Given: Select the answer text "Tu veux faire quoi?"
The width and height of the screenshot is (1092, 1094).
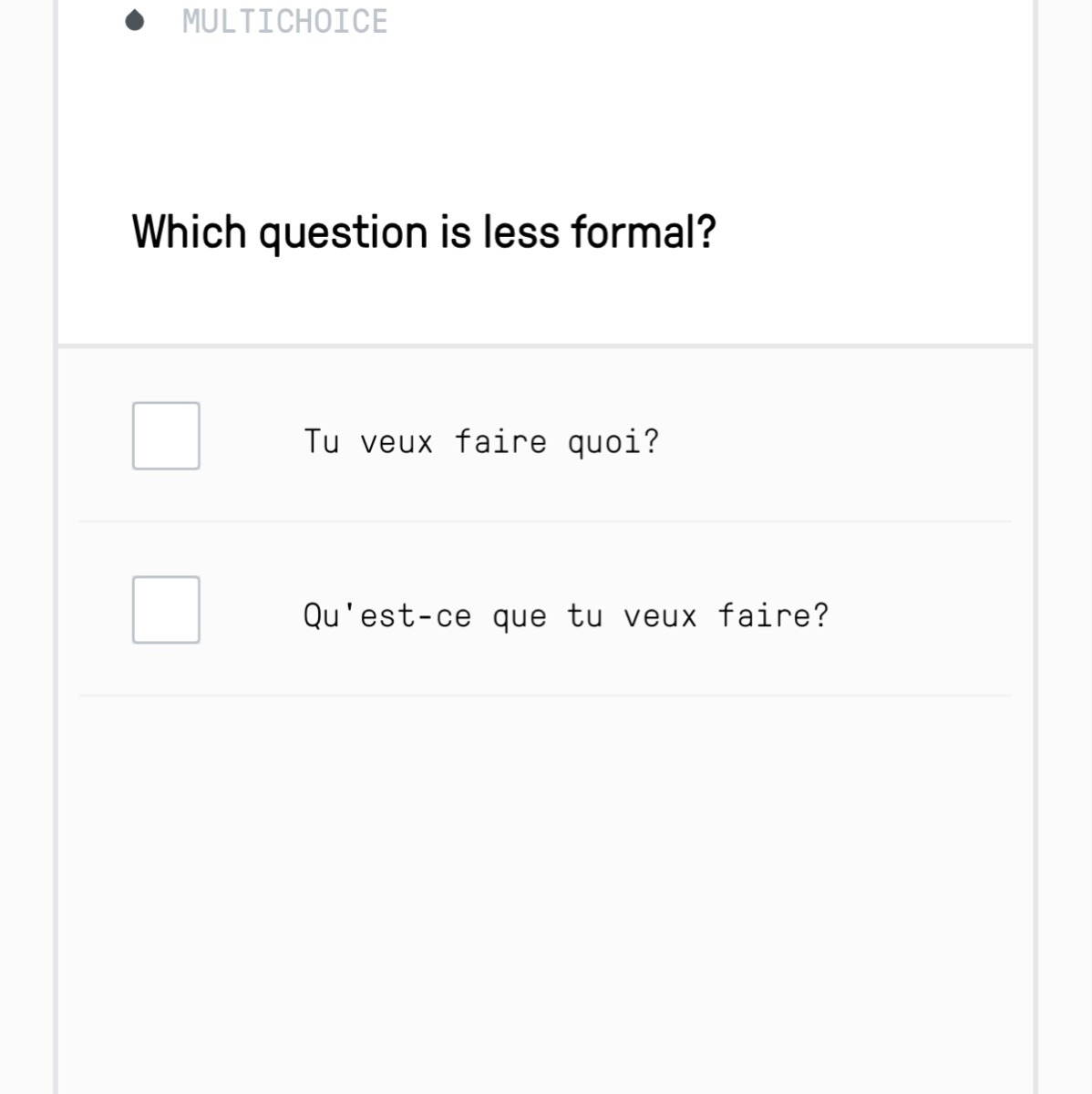Looking at the screenshot, I should point(480,442).
